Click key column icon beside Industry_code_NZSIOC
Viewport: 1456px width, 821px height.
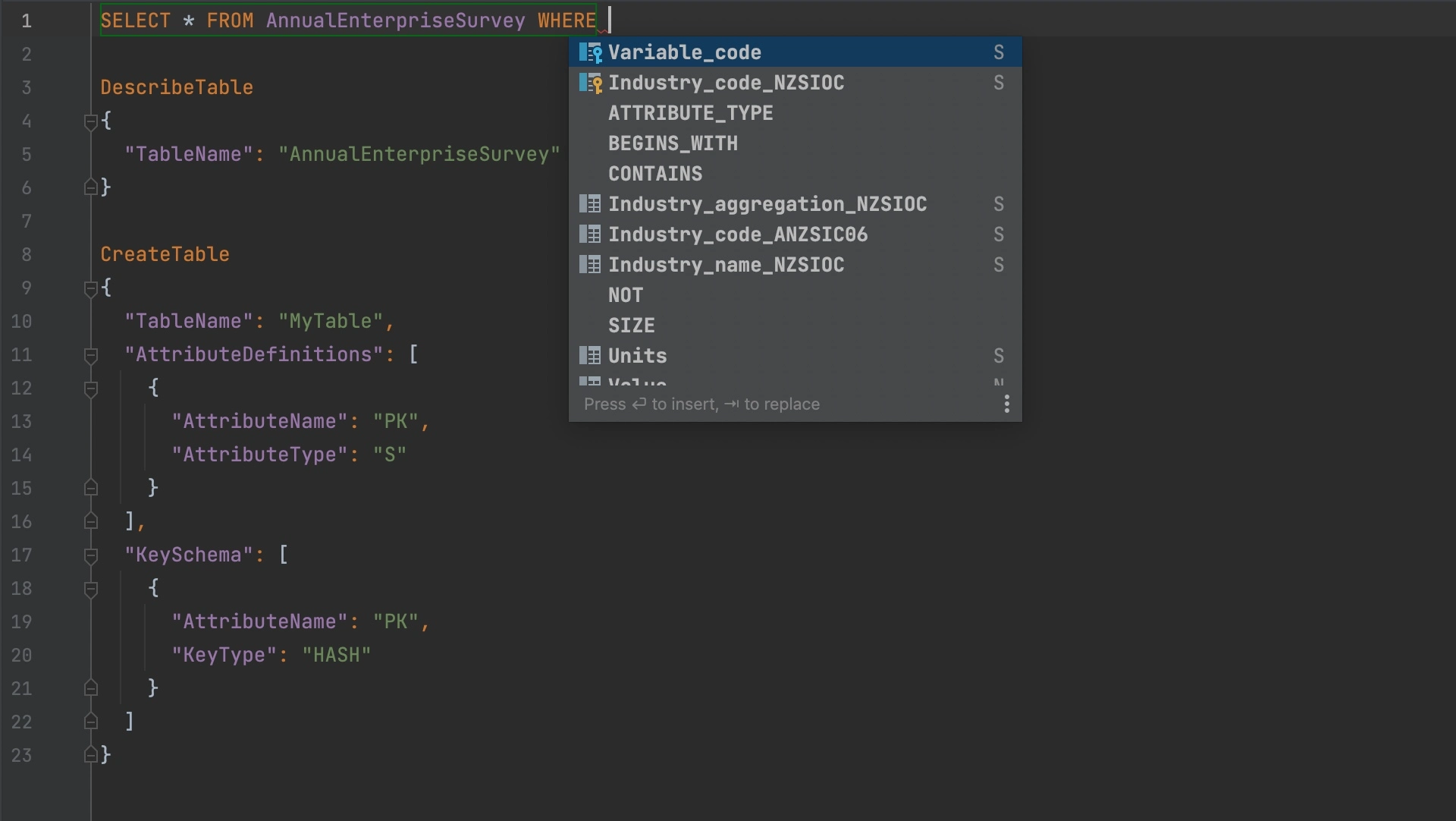(591, 83)
